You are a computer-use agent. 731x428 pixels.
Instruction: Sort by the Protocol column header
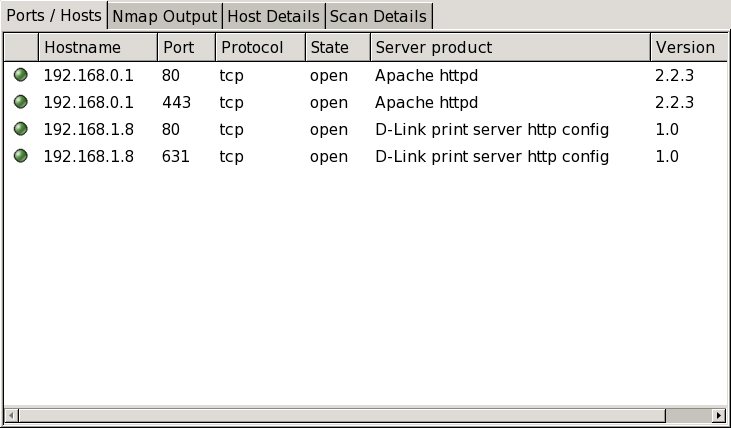(259, 47)
